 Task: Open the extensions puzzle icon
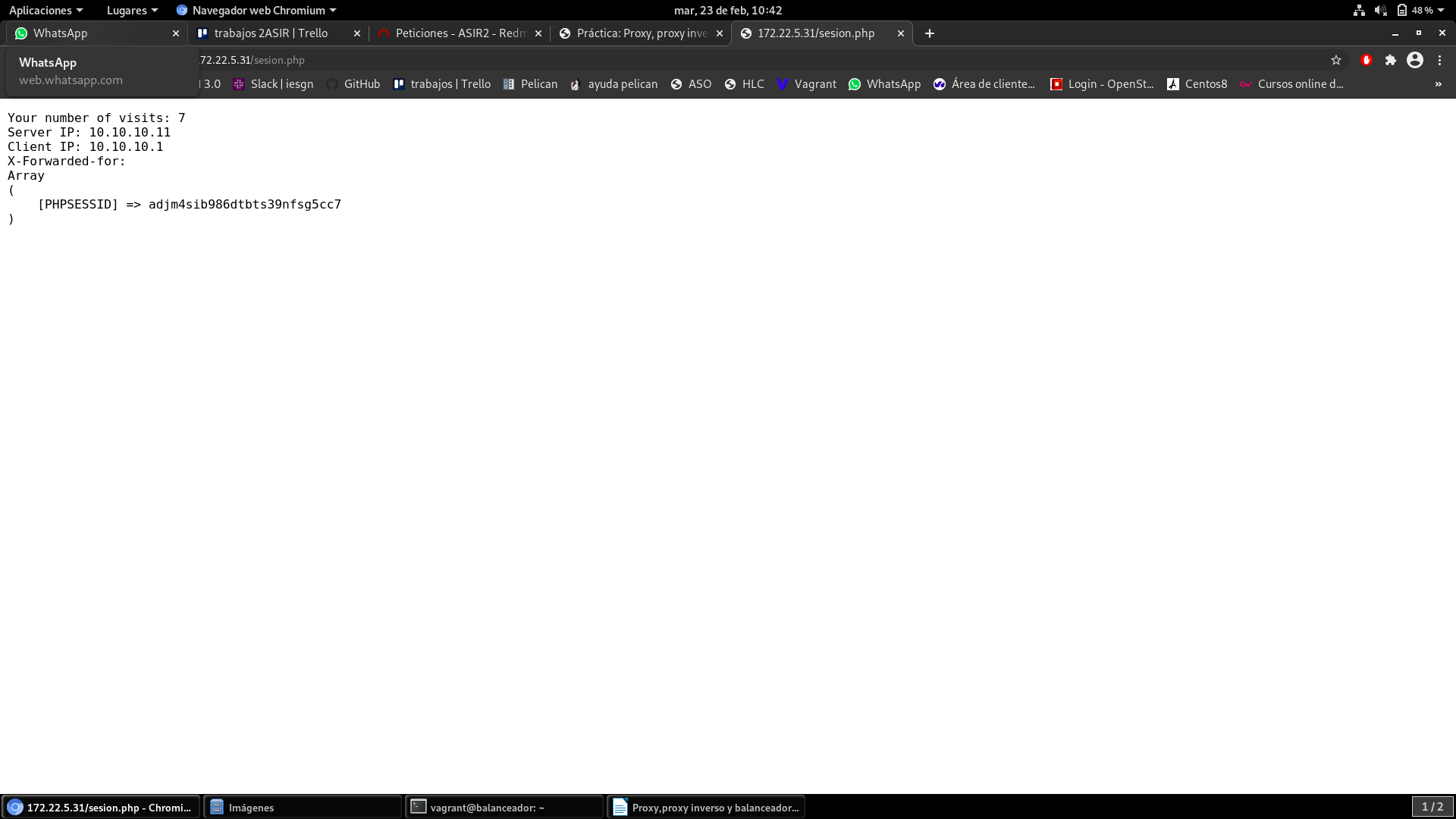(1391, 60)
